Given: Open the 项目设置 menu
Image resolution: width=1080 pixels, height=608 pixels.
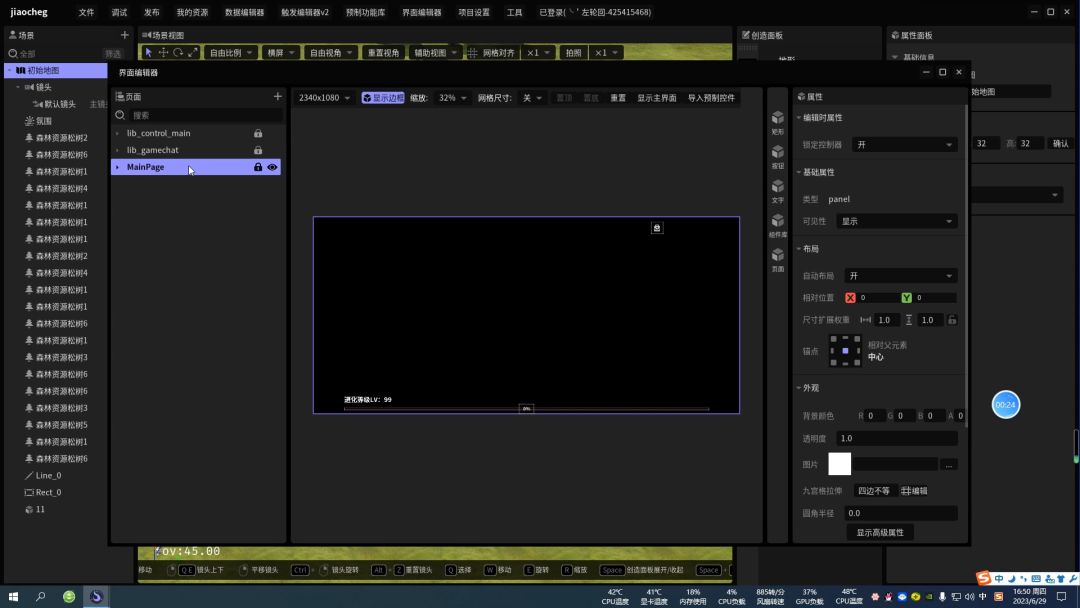Looking at the screenshot, I should coord(474,13).
